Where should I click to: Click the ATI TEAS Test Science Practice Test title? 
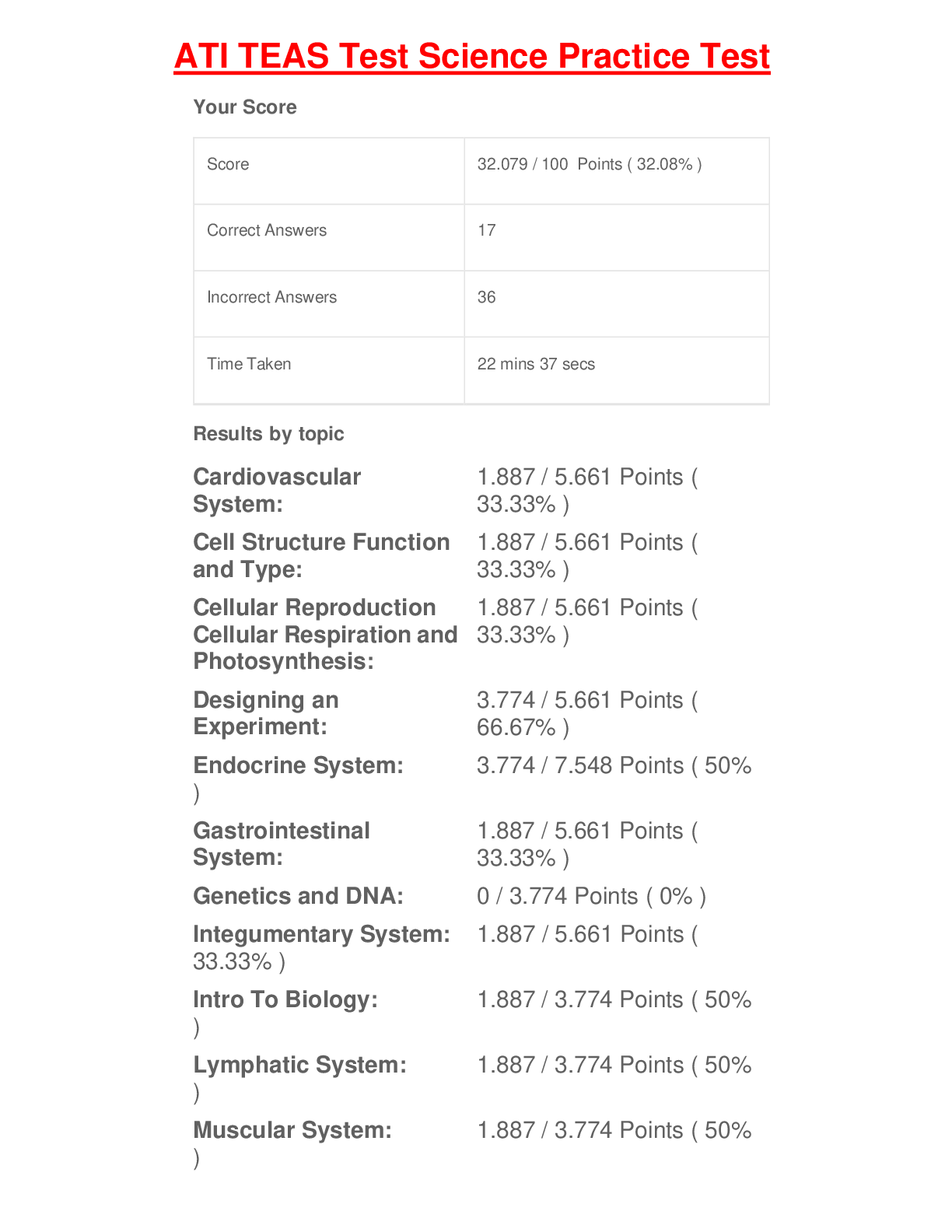click(471, 57)
